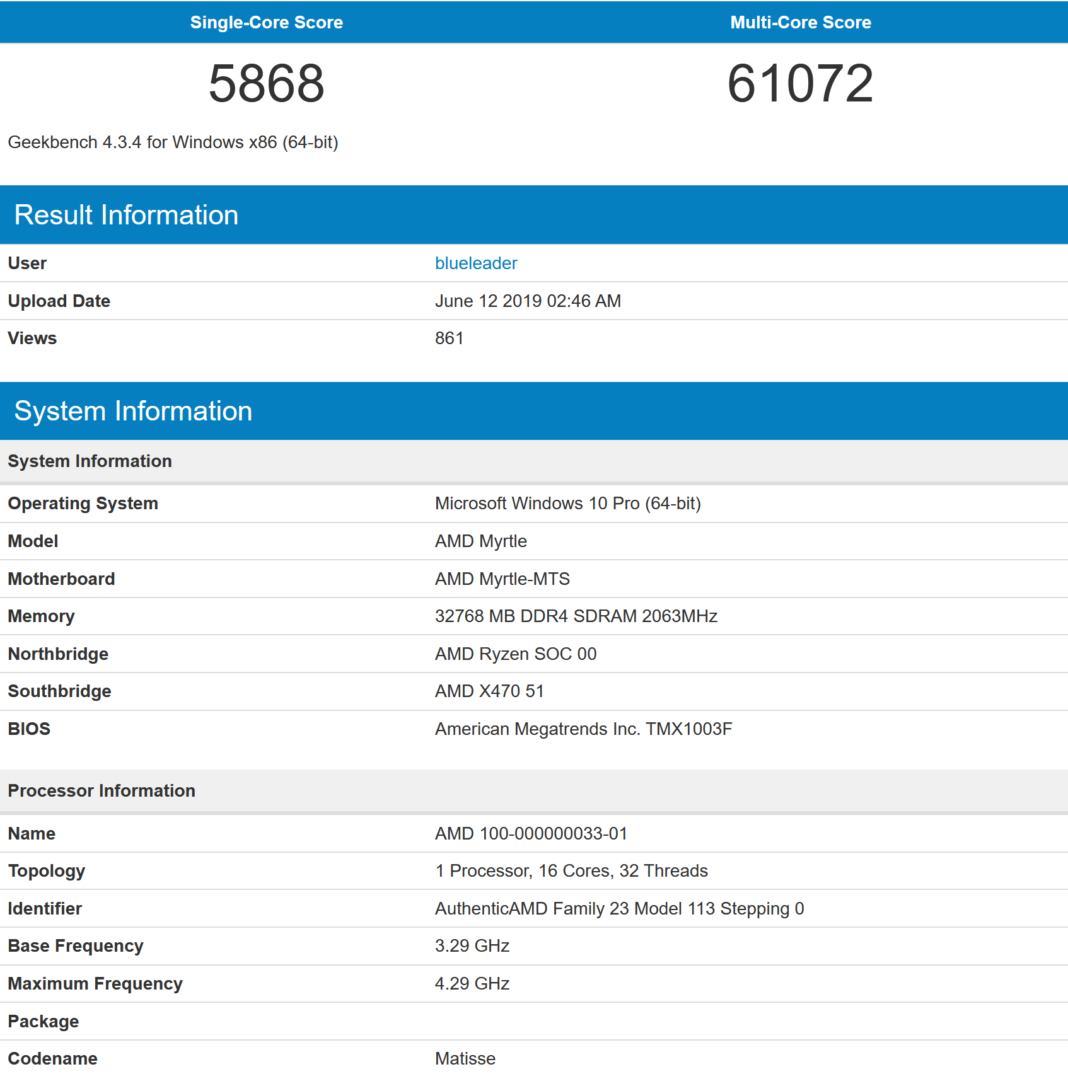Click the Memory row label

[41, 616]
